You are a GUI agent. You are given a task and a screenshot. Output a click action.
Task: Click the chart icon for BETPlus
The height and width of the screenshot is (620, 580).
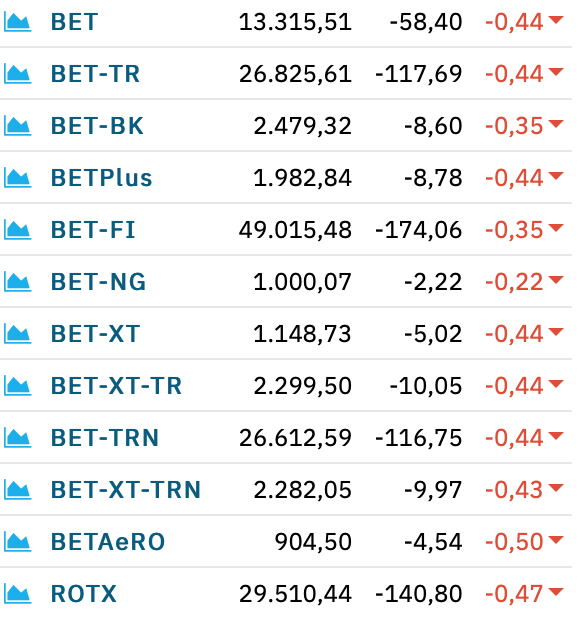pos(17,178)
